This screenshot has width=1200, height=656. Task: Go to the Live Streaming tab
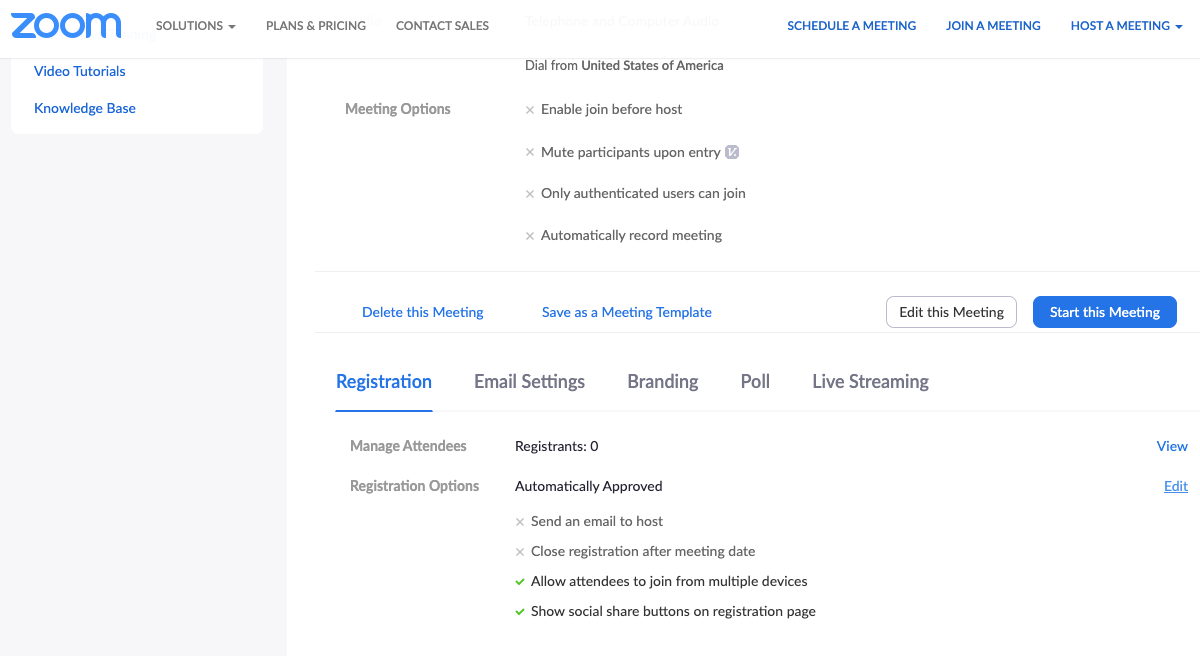pyautogui.click(x=870, y=381)
